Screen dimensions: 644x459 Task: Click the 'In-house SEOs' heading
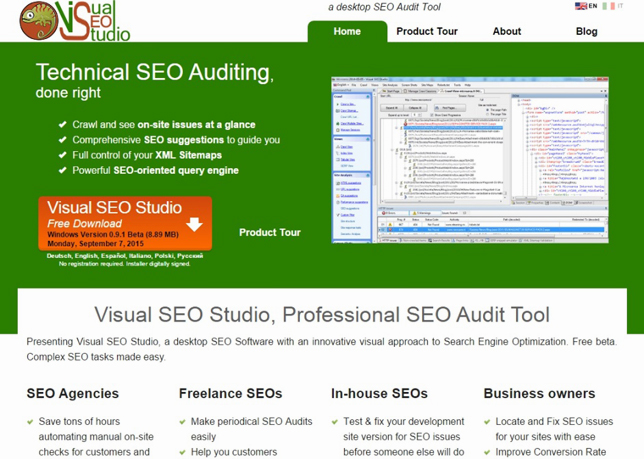click(379, 393)
